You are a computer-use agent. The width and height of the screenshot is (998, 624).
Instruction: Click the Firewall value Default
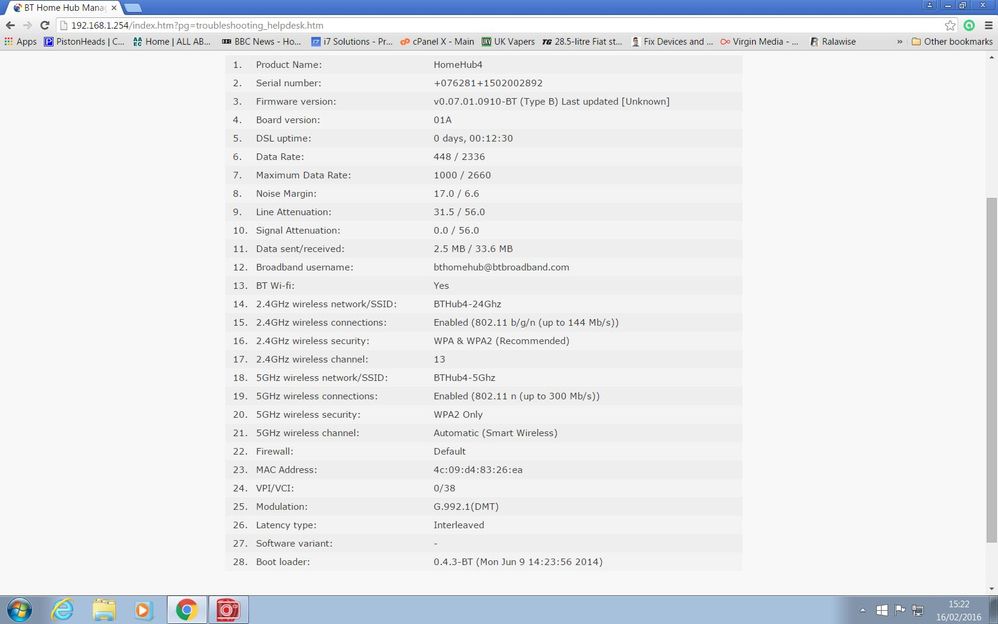pos(449,451)
